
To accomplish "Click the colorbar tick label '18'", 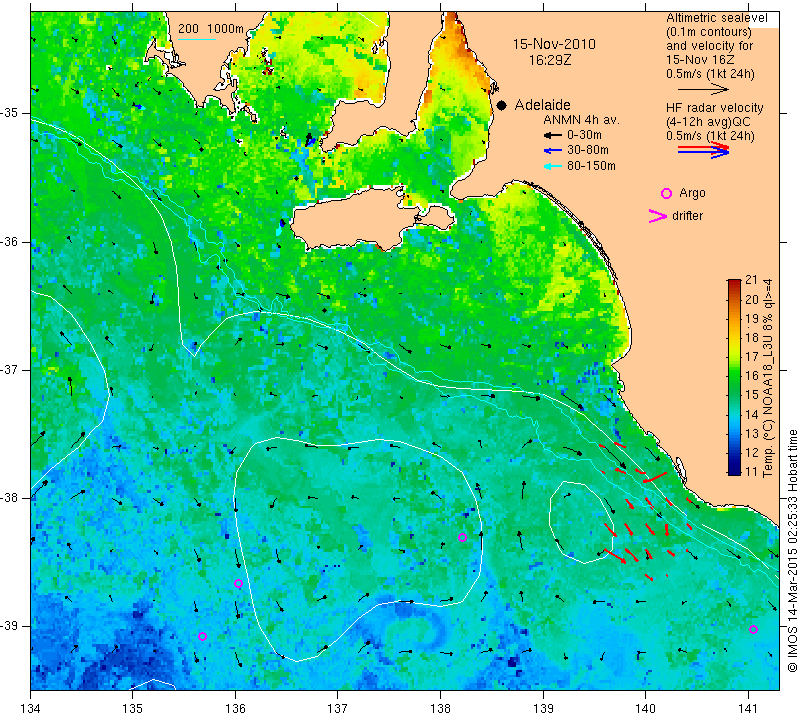I will [752, 337].
